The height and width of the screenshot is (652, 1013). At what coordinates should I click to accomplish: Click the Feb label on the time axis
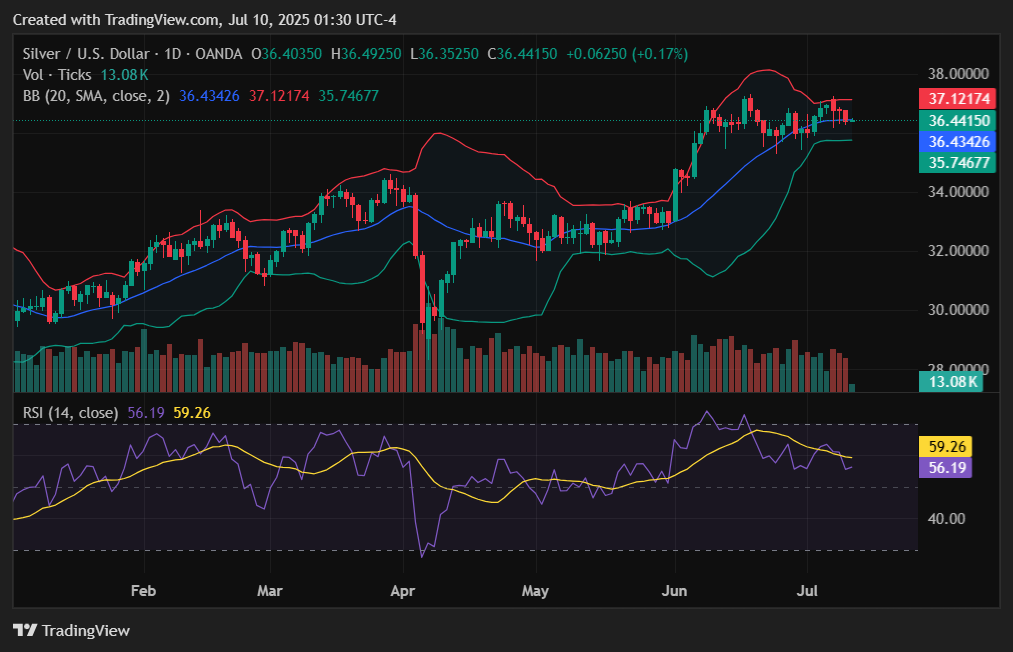pyautogui.click(x=143, y=591)
